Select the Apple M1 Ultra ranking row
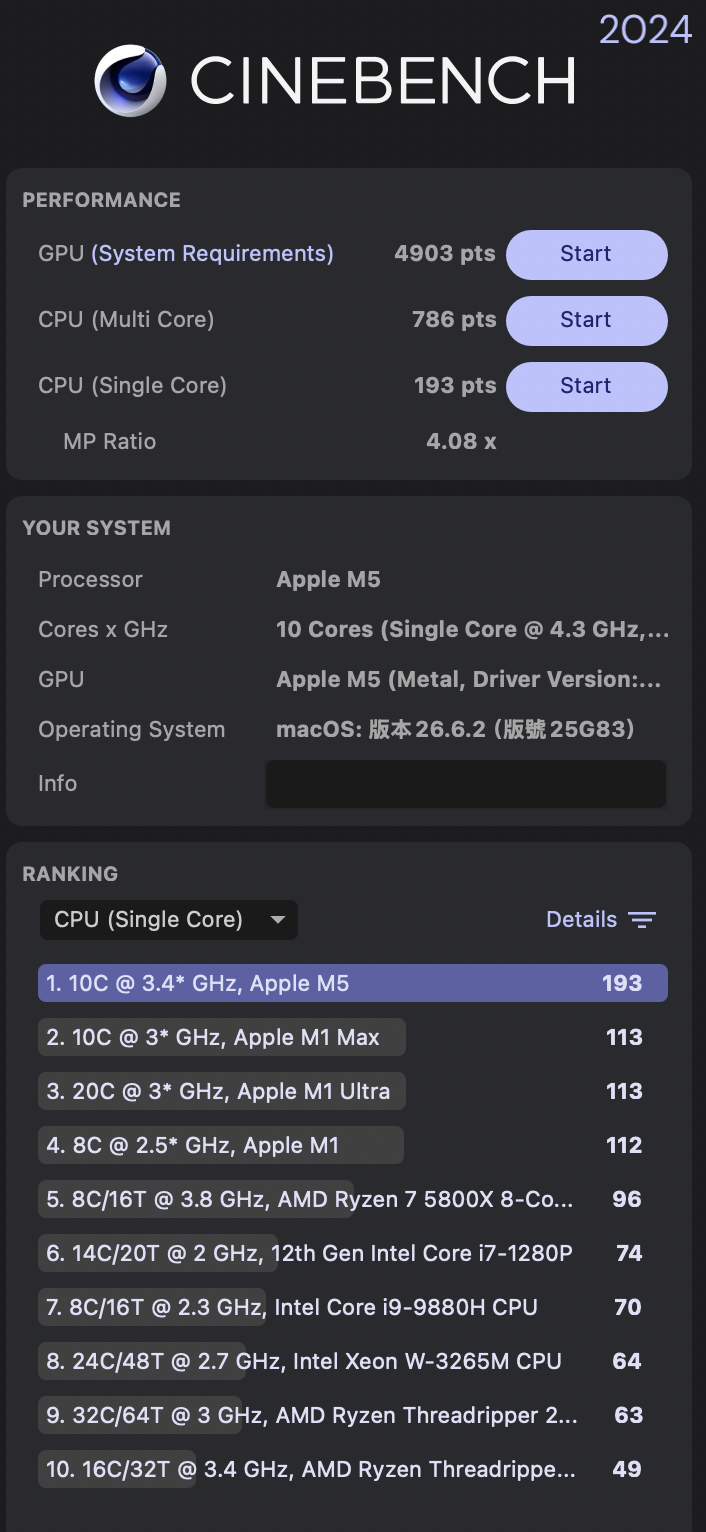This screenshot has width=706, height=1532. 353,1091
